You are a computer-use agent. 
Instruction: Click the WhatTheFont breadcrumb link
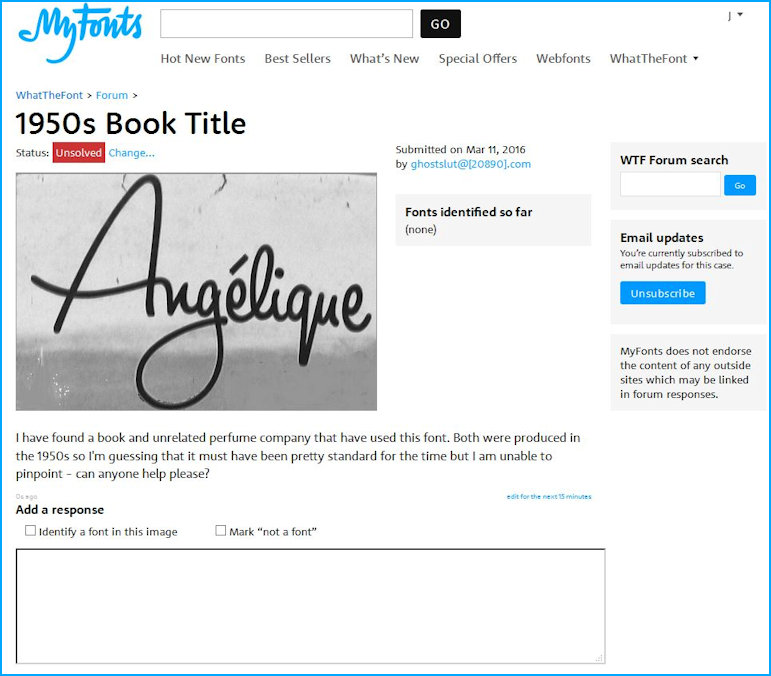click(49, 95)
